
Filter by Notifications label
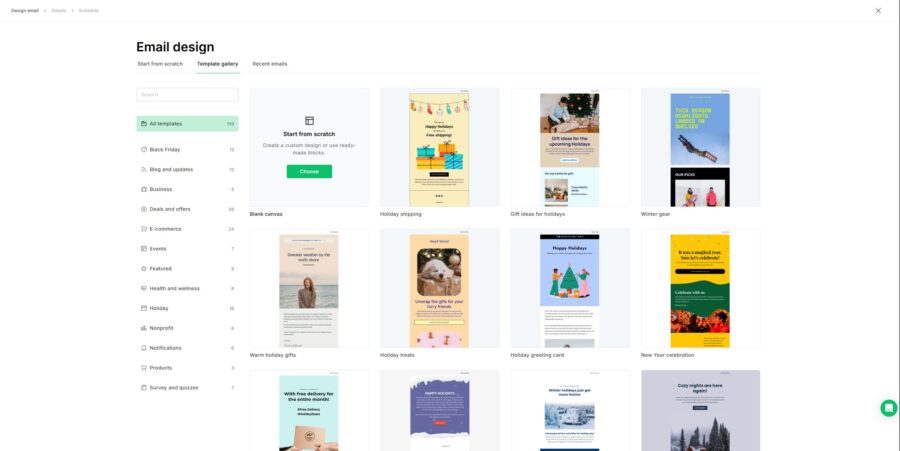pos(165,348)
